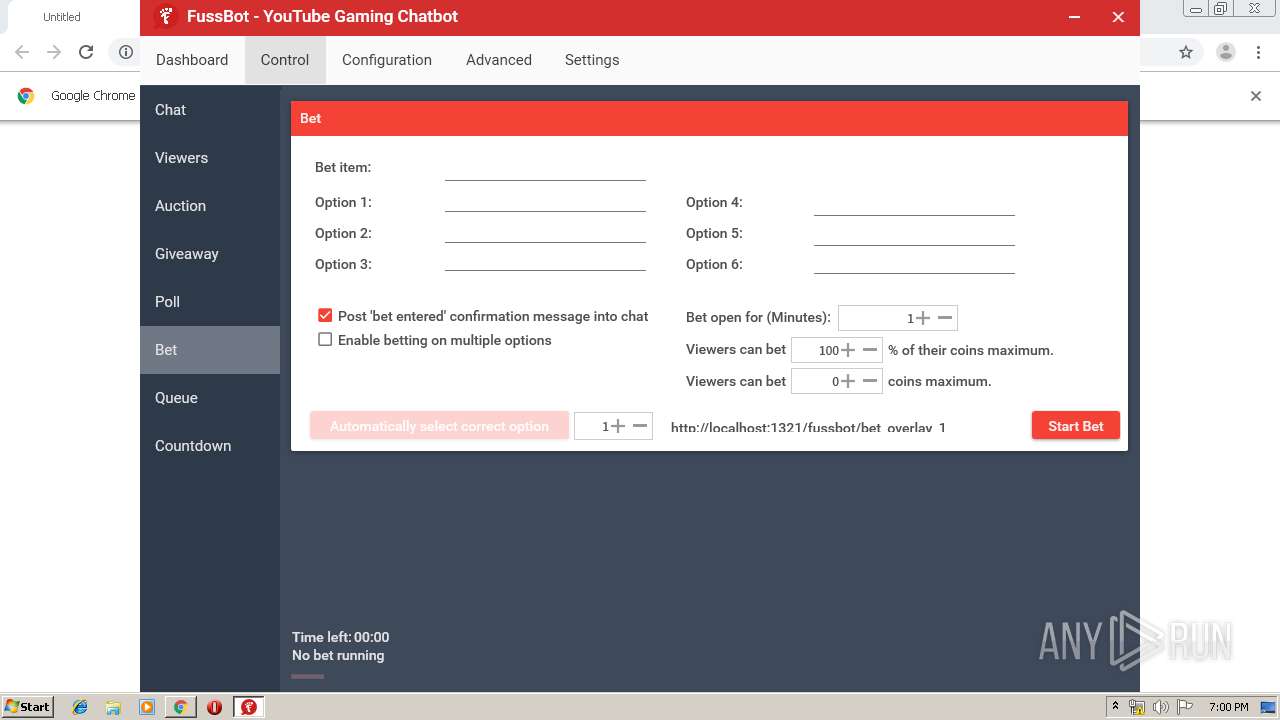Increase correct option number with plus
The image size is (1280, 720).
(618, 426)
